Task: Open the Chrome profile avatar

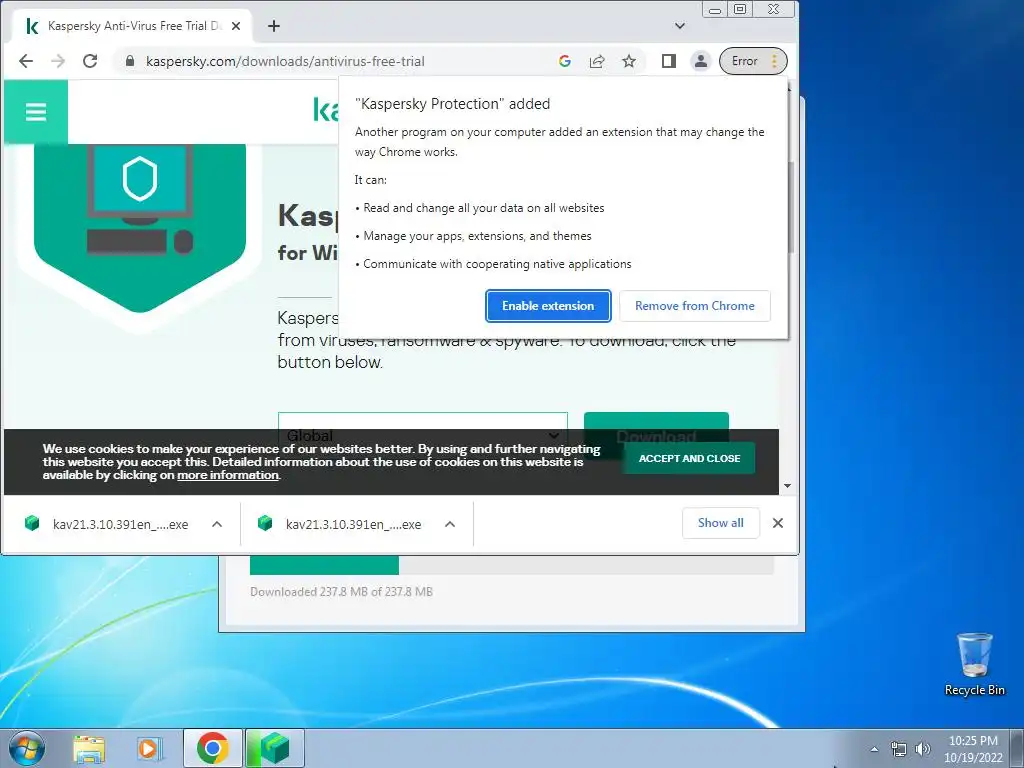Action: 700,61
